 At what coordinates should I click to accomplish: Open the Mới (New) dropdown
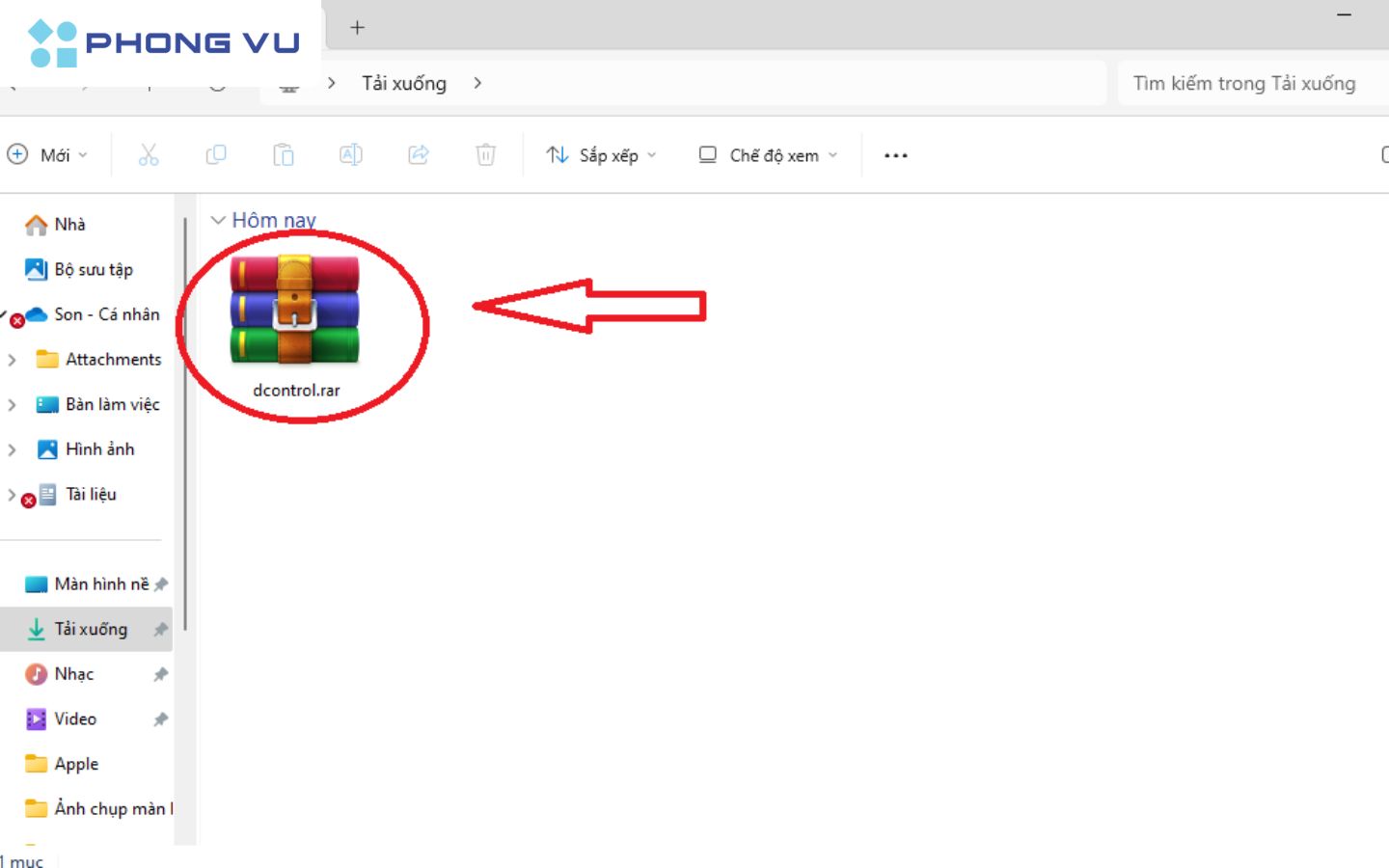(47, 155)
